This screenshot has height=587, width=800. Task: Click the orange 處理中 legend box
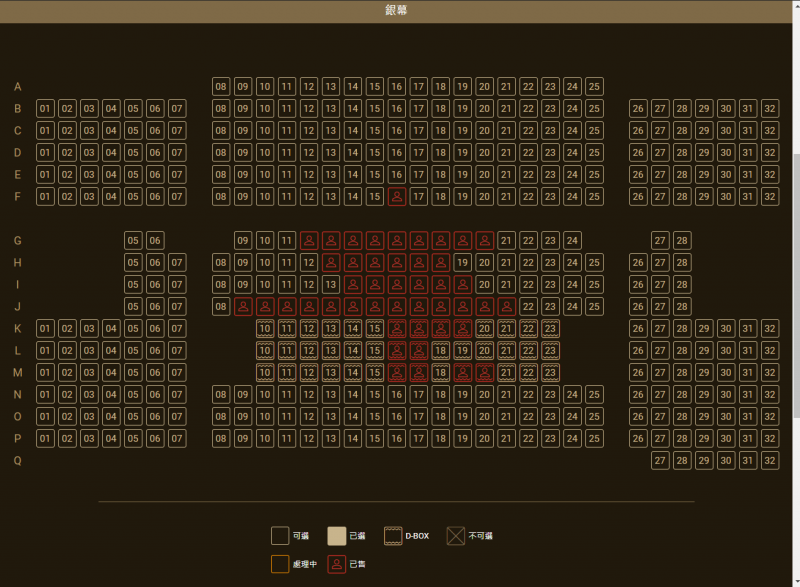(280, 564)
